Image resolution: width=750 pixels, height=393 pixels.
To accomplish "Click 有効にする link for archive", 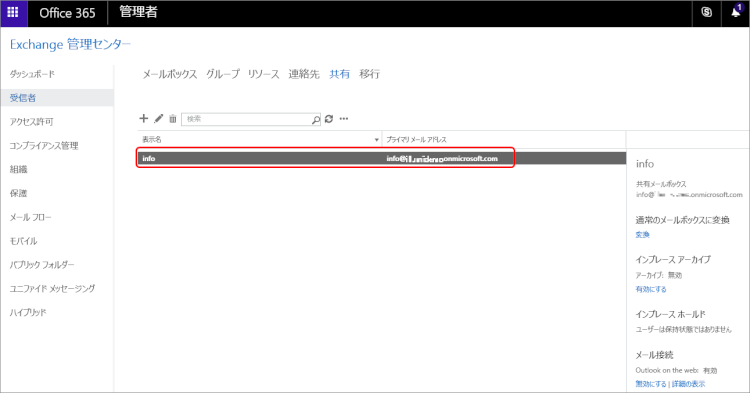I will pos(651,289).
